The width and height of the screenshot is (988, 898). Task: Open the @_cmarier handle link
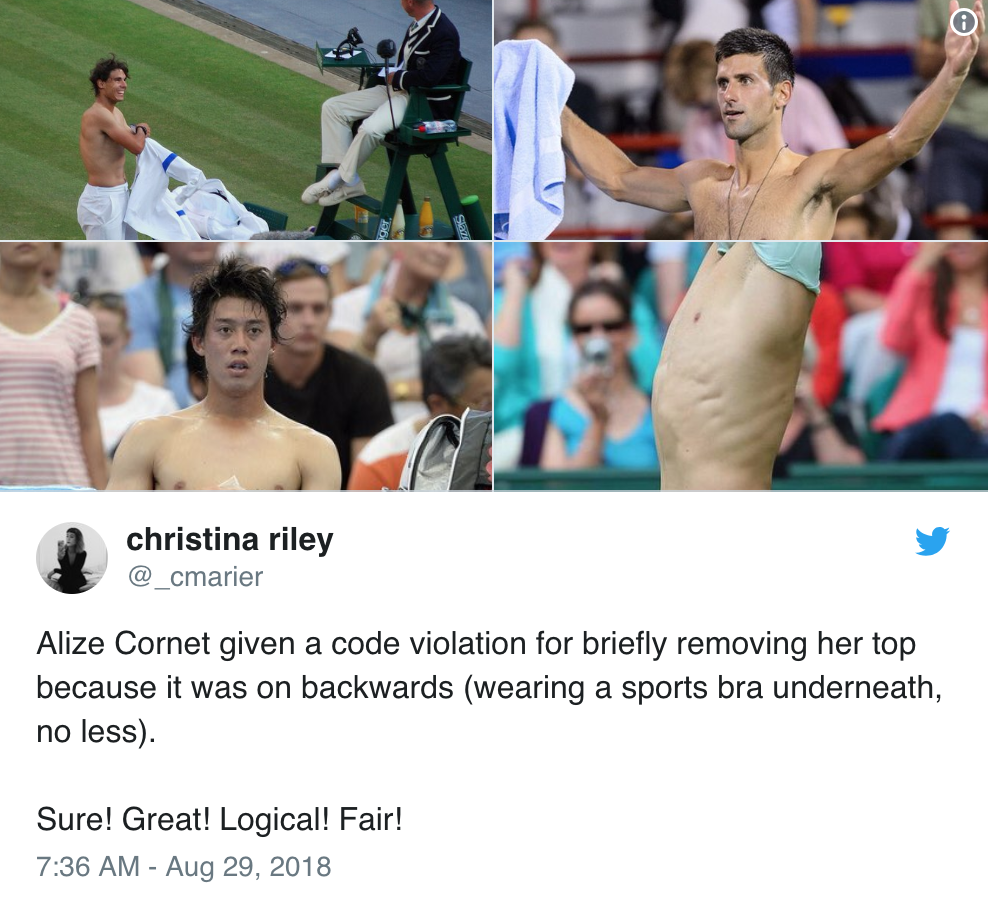[195, 577]
